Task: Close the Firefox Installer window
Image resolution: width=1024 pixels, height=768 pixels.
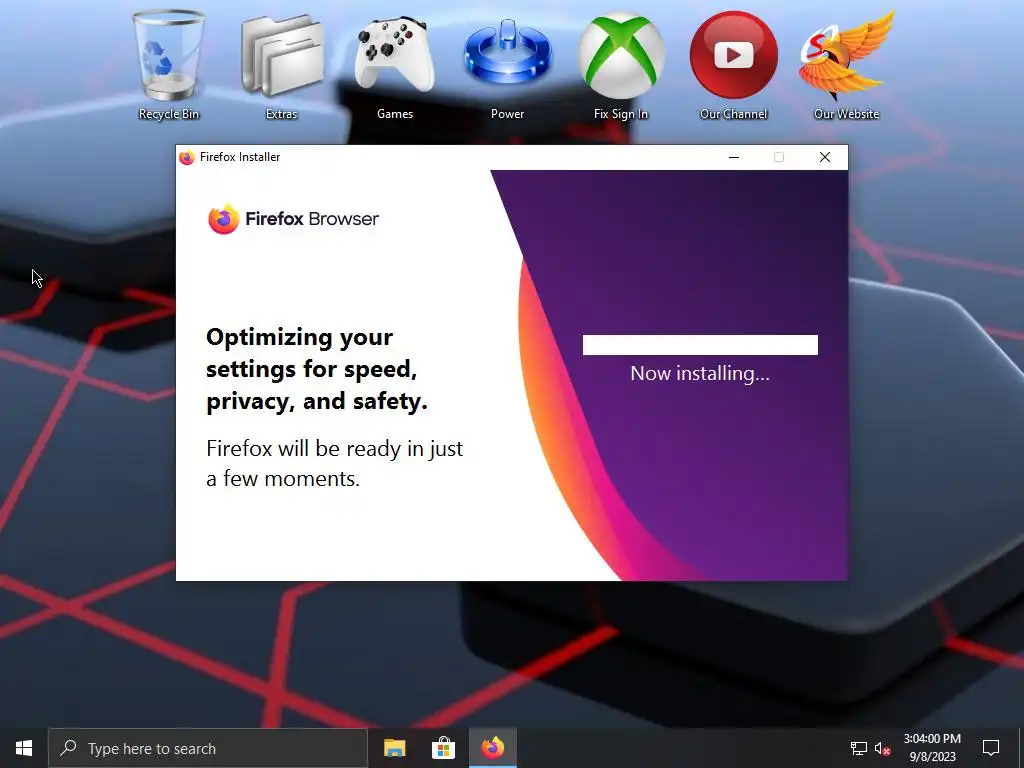Action: pos(825,157)
